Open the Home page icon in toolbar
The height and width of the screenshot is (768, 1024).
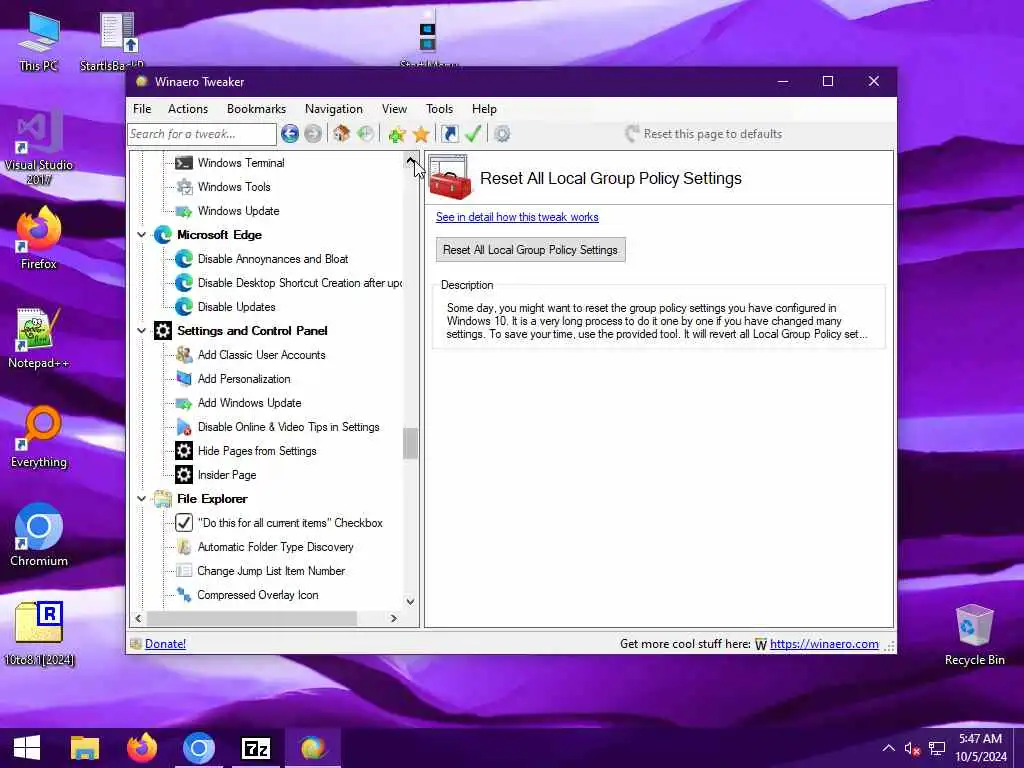[x=341, y=134]
